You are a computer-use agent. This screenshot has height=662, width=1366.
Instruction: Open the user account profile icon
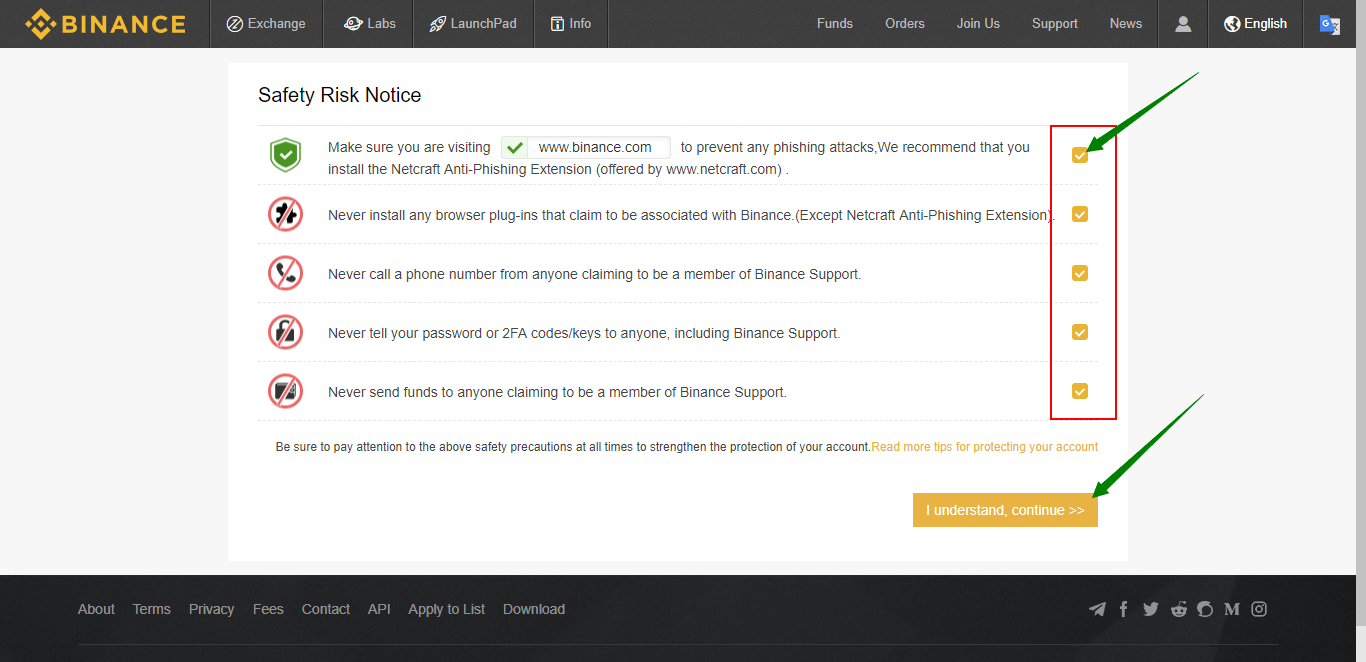click(1183, 24)
